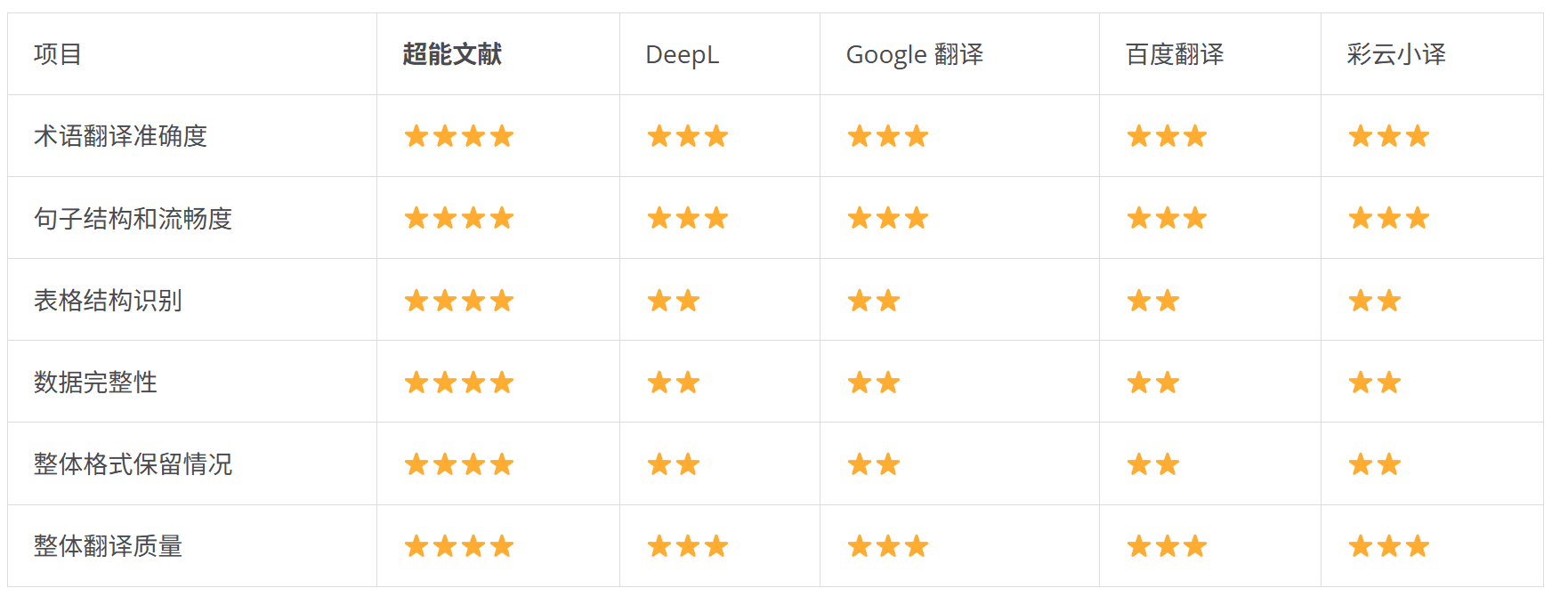Click the 项目 header cell

tap(58, 54)
